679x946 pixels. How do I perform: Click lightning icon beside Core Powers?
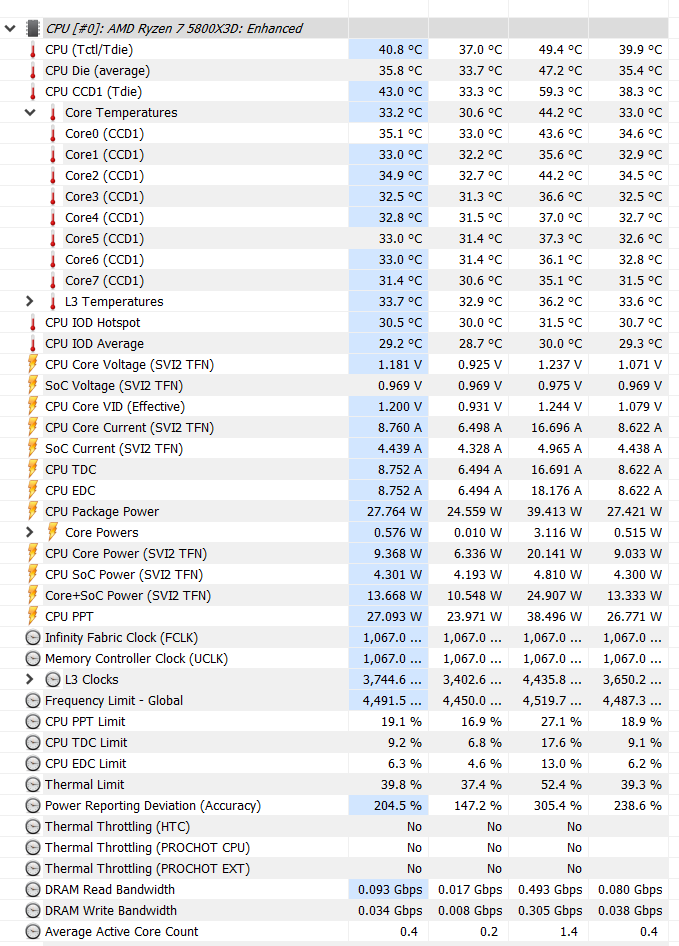pos(53,532)
